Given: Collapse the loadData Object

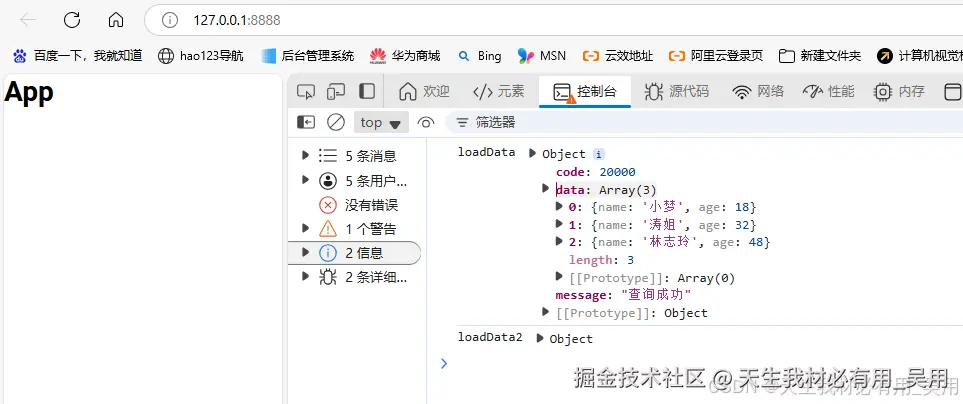Looking at the screenshot, I should coord(532,153).
